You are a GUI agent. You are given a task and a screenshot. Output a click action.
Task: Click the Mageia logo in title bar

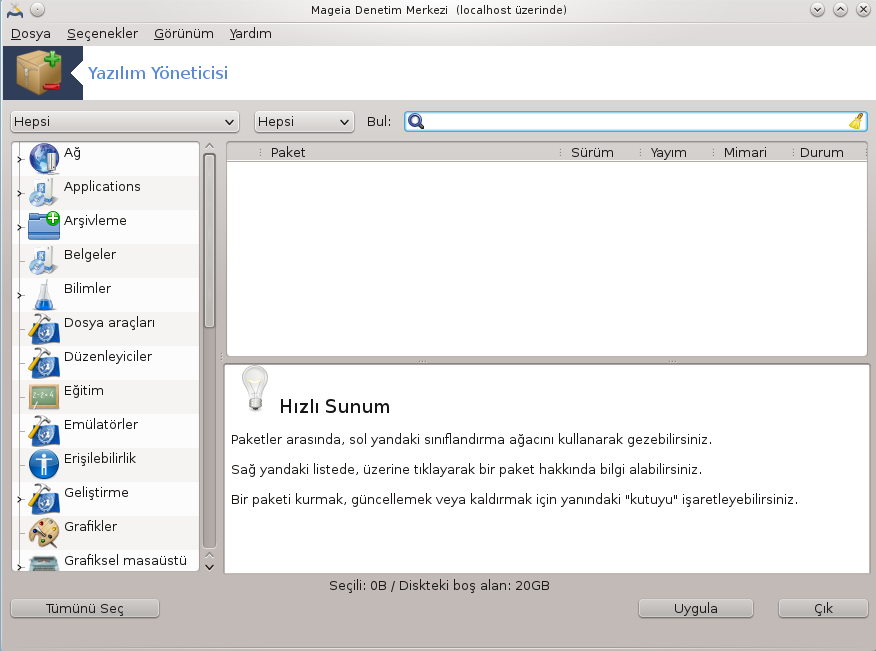click(15, 9)
